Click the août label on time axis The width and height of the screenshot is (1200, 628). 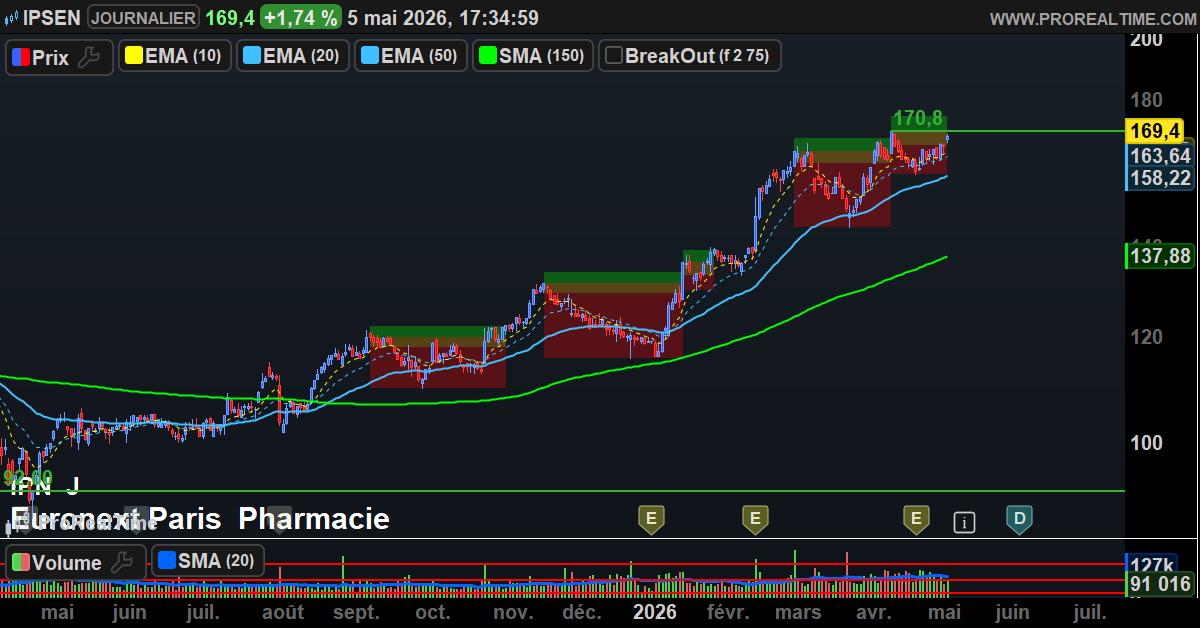click(x=283, y=612)
